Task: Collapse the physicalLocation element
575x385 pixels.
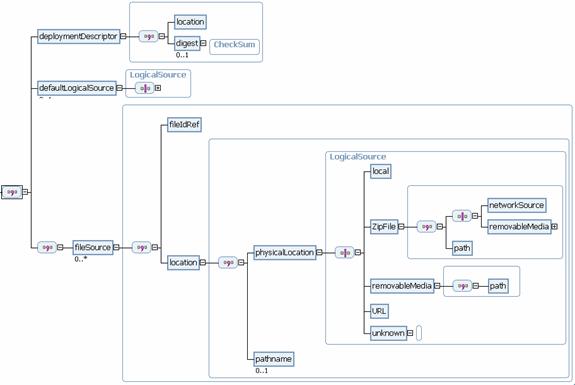Action: tap(319, 253)
